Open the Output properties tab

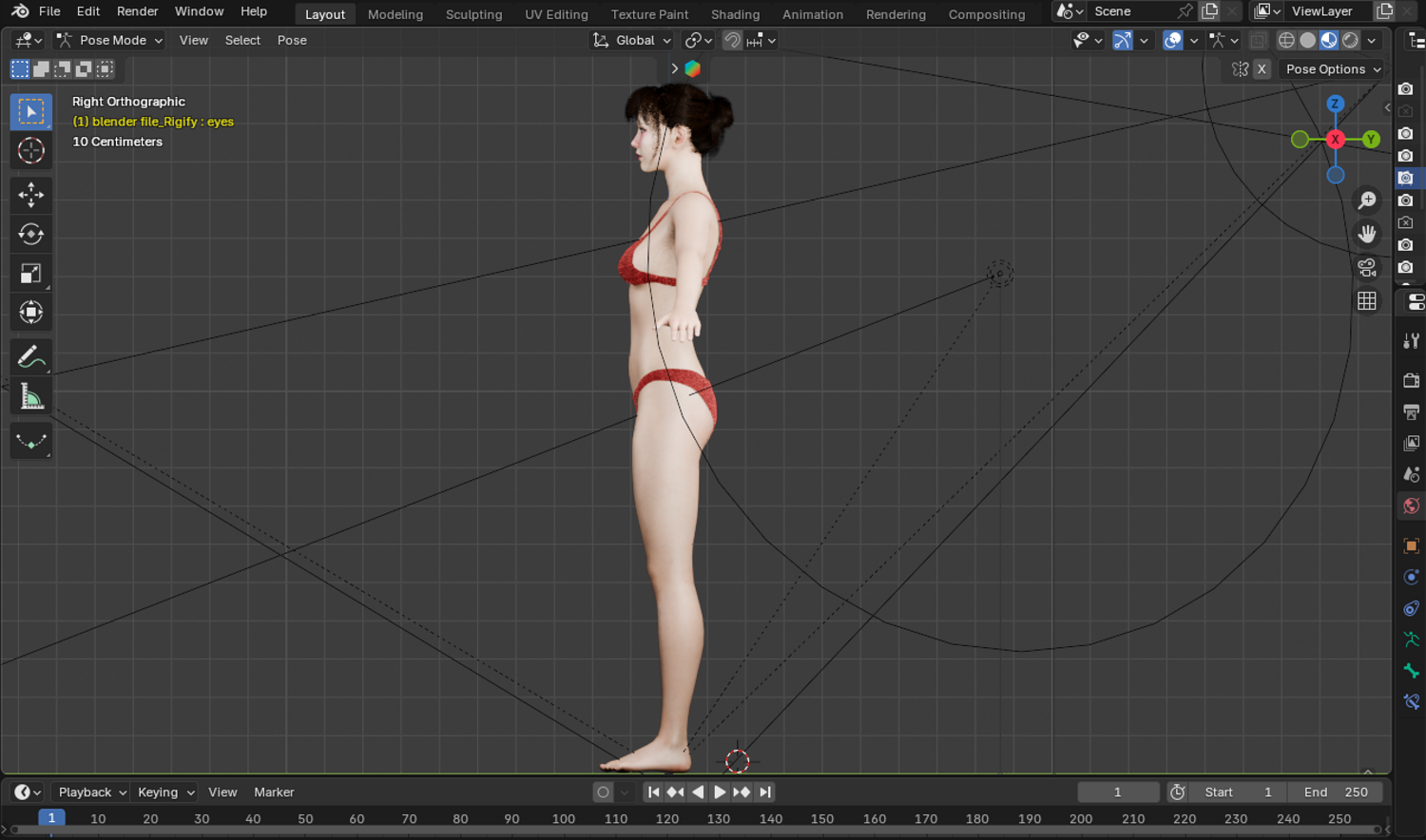coord(1412,411)
